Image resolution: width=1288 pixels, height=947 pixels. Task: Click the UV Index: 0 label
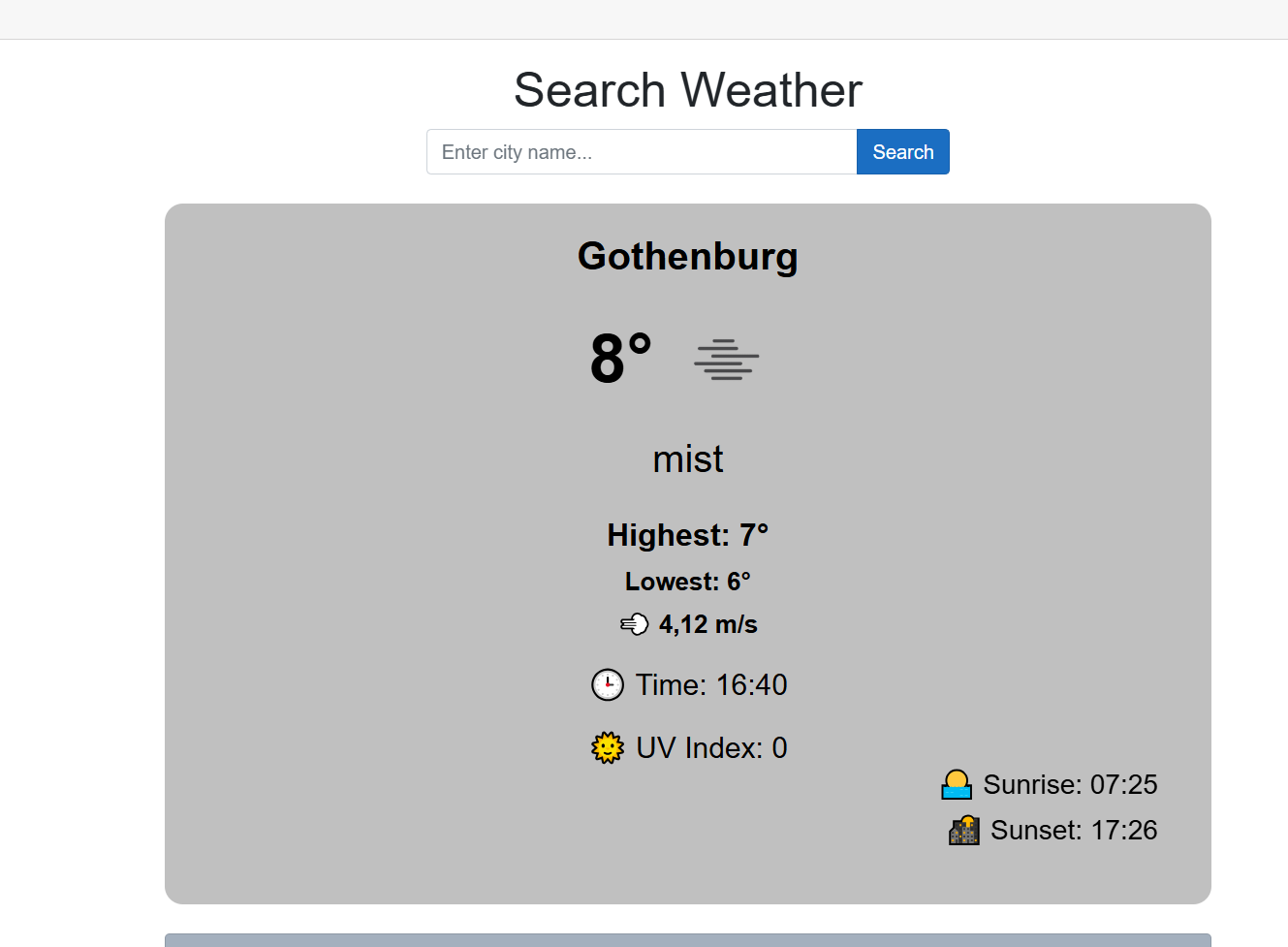coord(711,748)
